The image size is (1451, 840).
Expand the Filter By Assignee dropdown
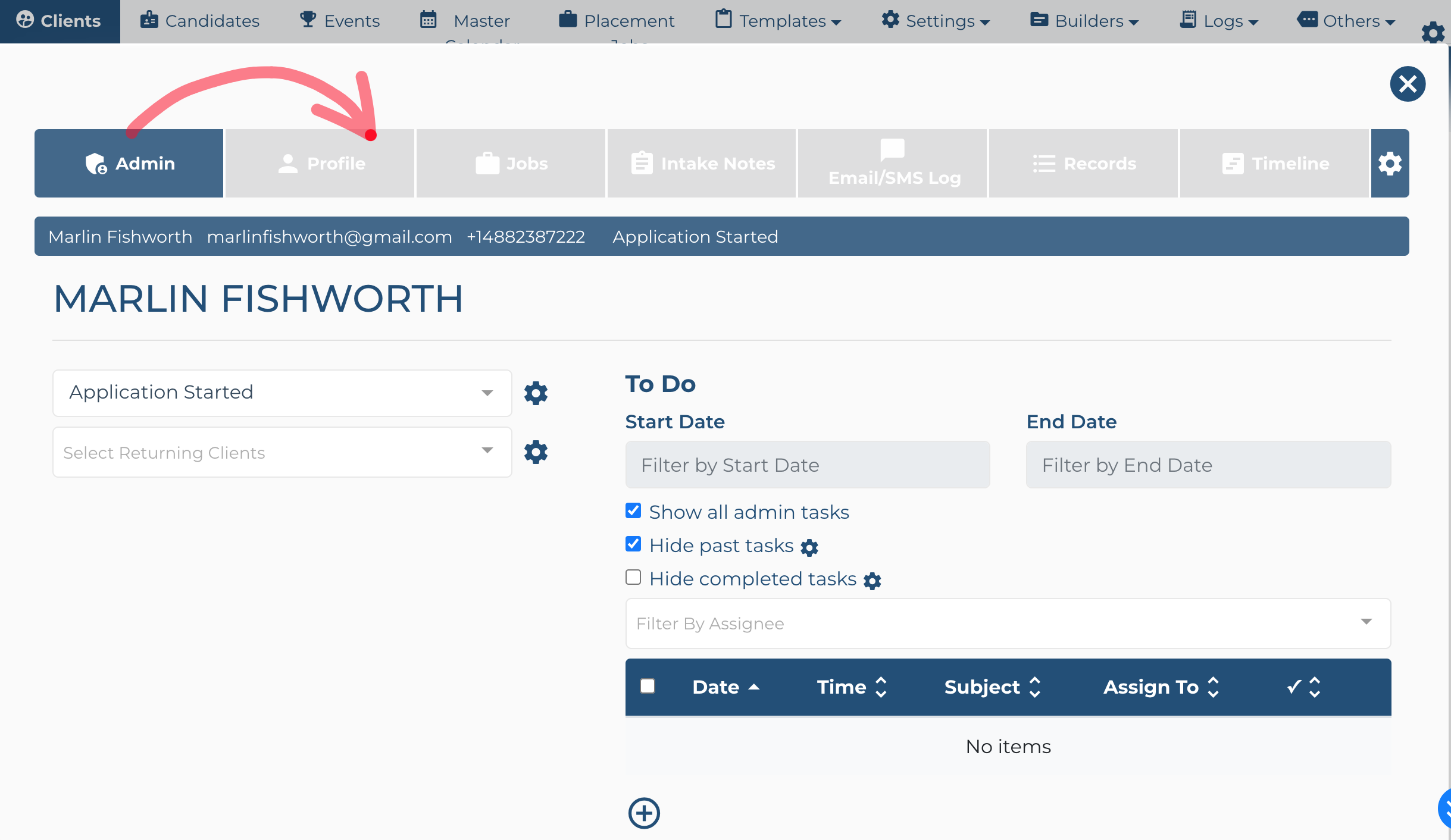point(1008,623)
